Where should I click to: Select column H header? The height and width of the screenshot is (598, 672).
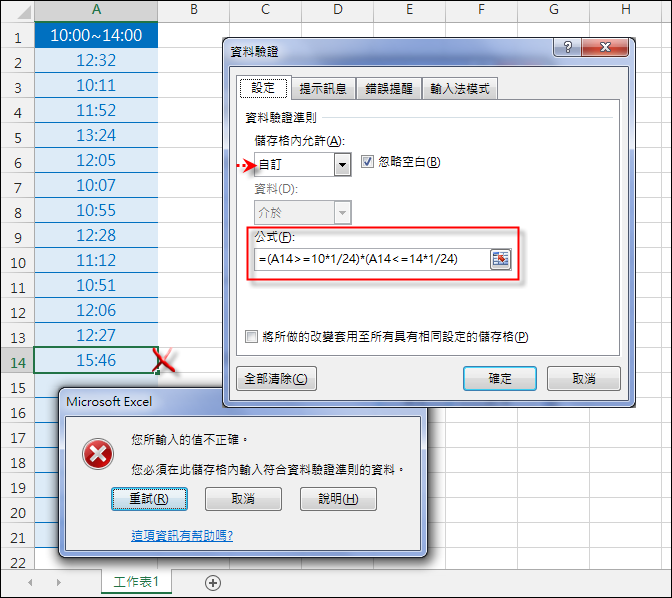(x=626, y=10)
